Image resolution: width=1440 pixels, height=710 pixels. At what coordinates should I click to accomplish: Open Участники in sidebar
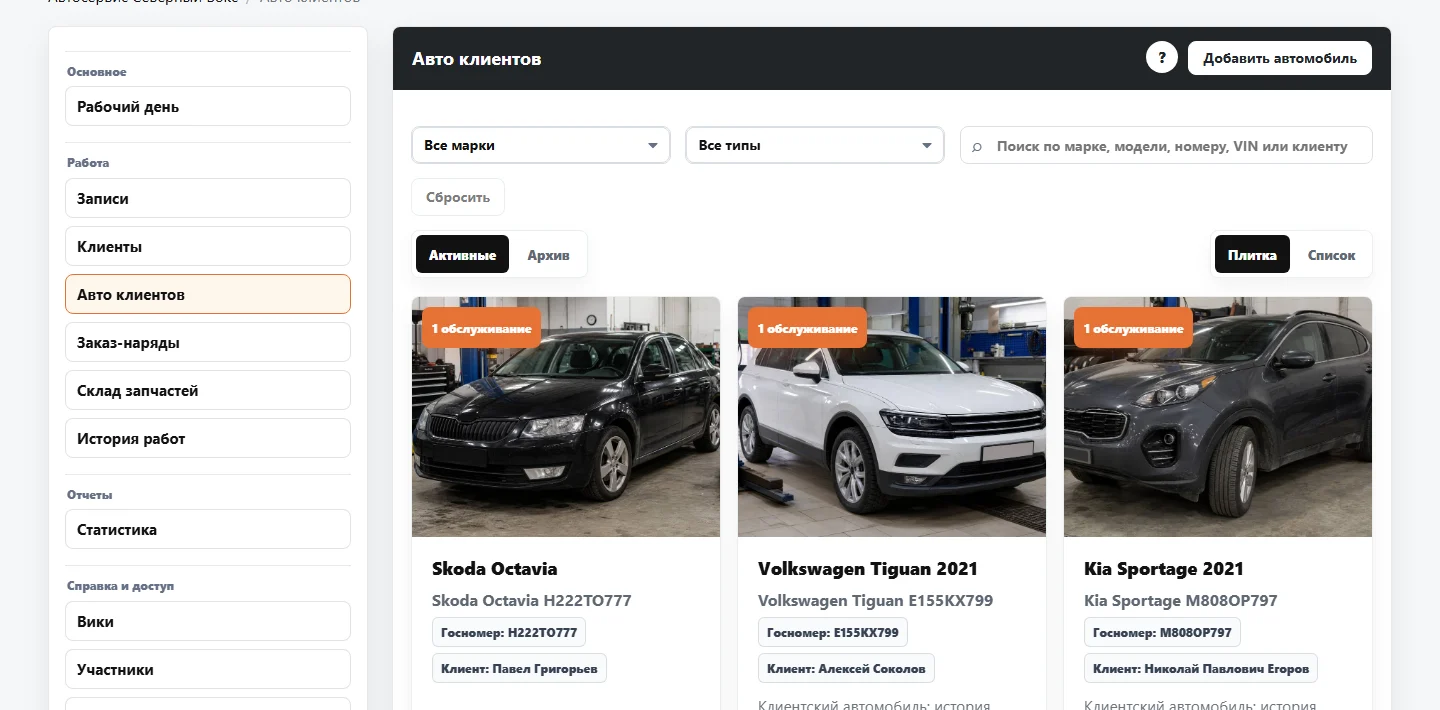pyautogui.click(x=208, y=669)
